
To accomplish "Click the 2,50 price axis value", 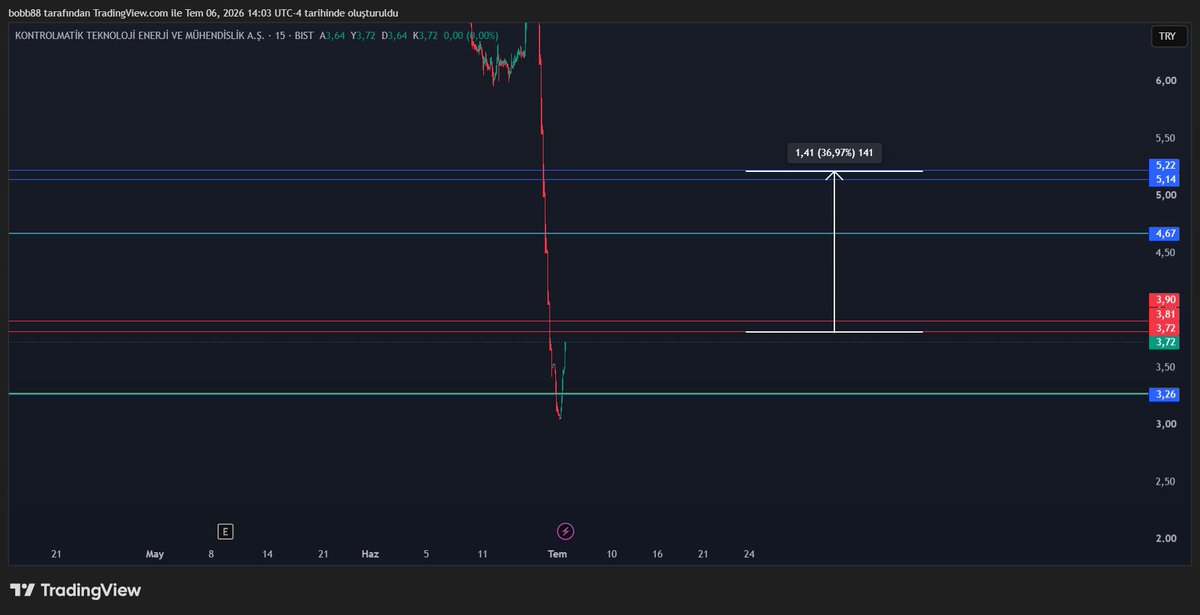I will [1166, 482].
